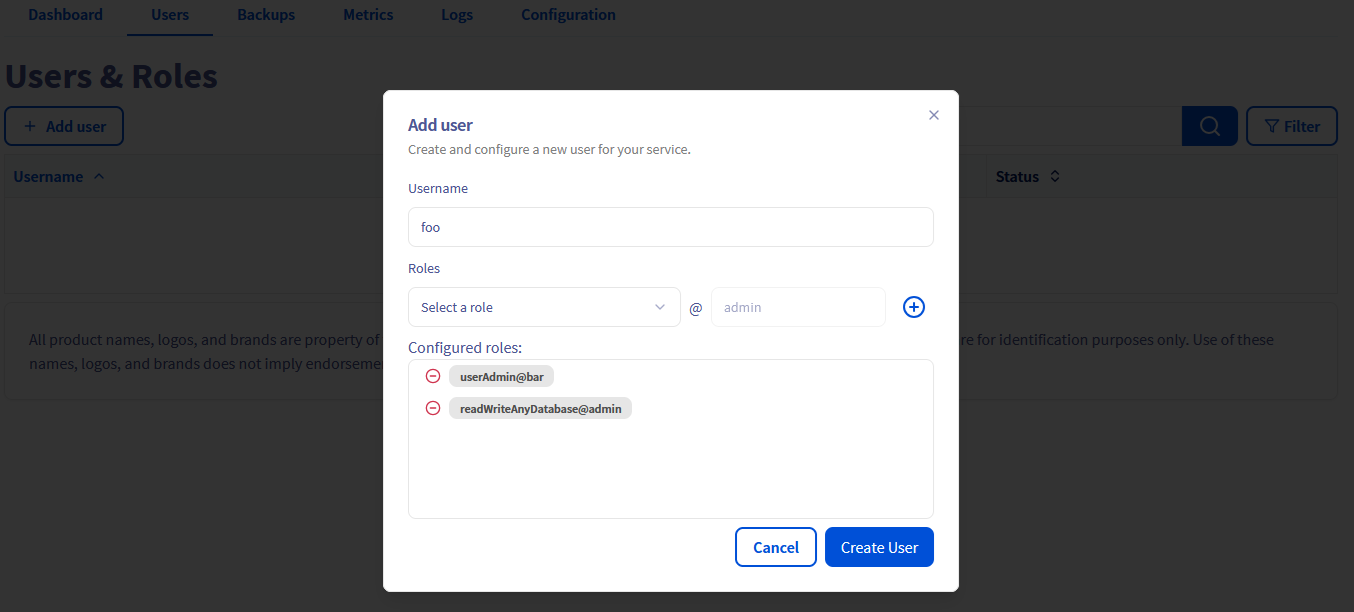Open the Backups tab
The width and height of the screenshot is (1354, 612).
265,15
